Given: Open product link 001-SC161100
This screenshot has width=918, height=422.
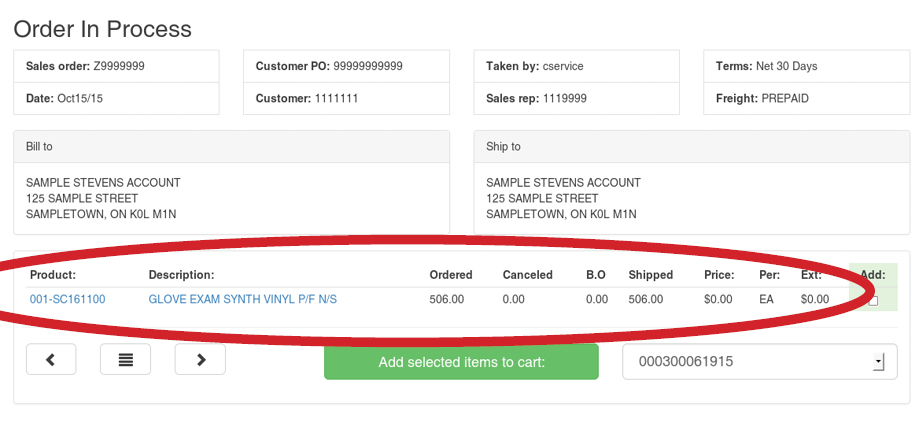Looking at the screenshot, I should [x=68, y=299].
